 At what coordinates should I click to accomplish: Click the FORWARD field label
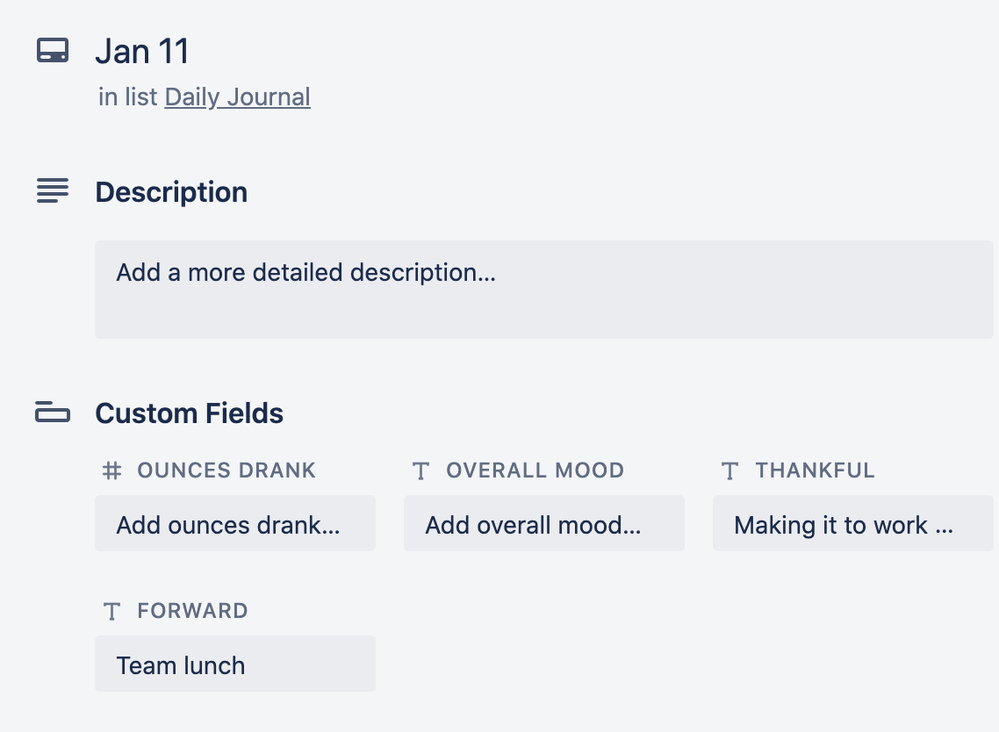(x=192, y=610)
